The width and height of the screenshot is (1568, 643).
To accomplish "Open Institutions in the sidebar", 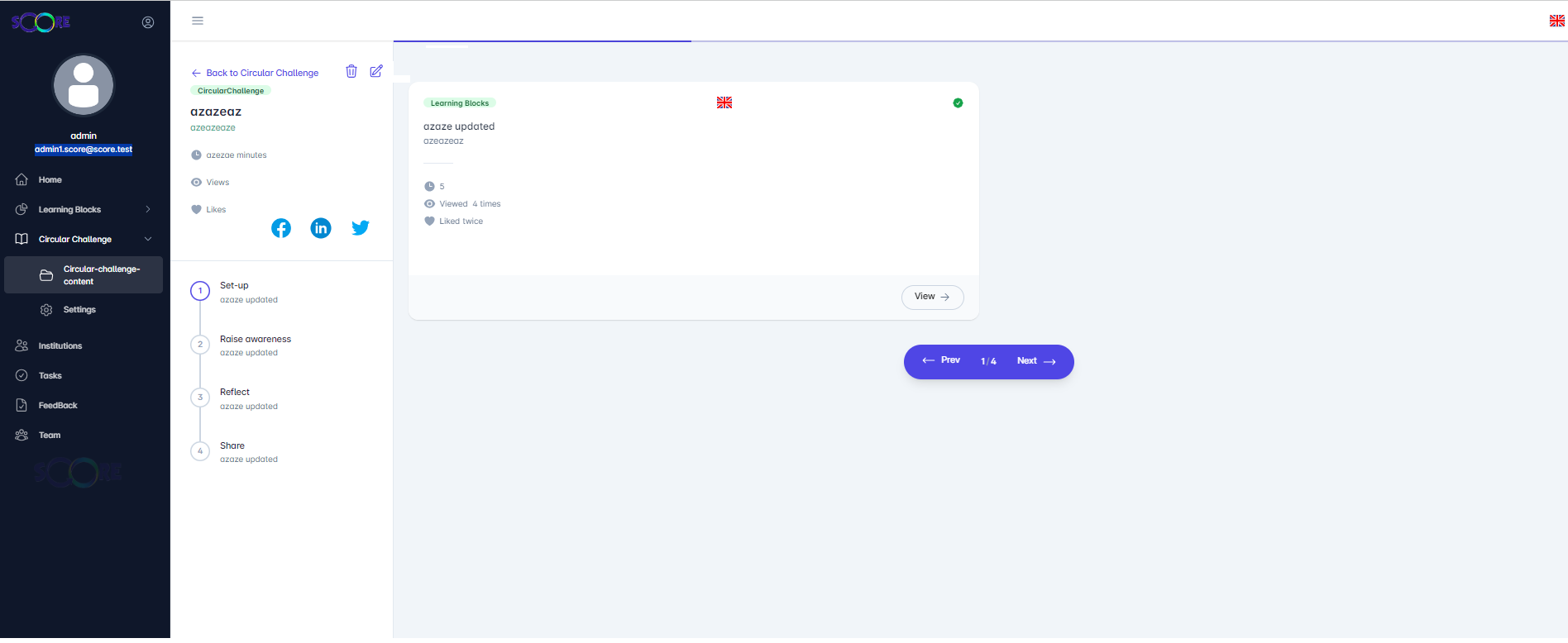I will [60, 346].
